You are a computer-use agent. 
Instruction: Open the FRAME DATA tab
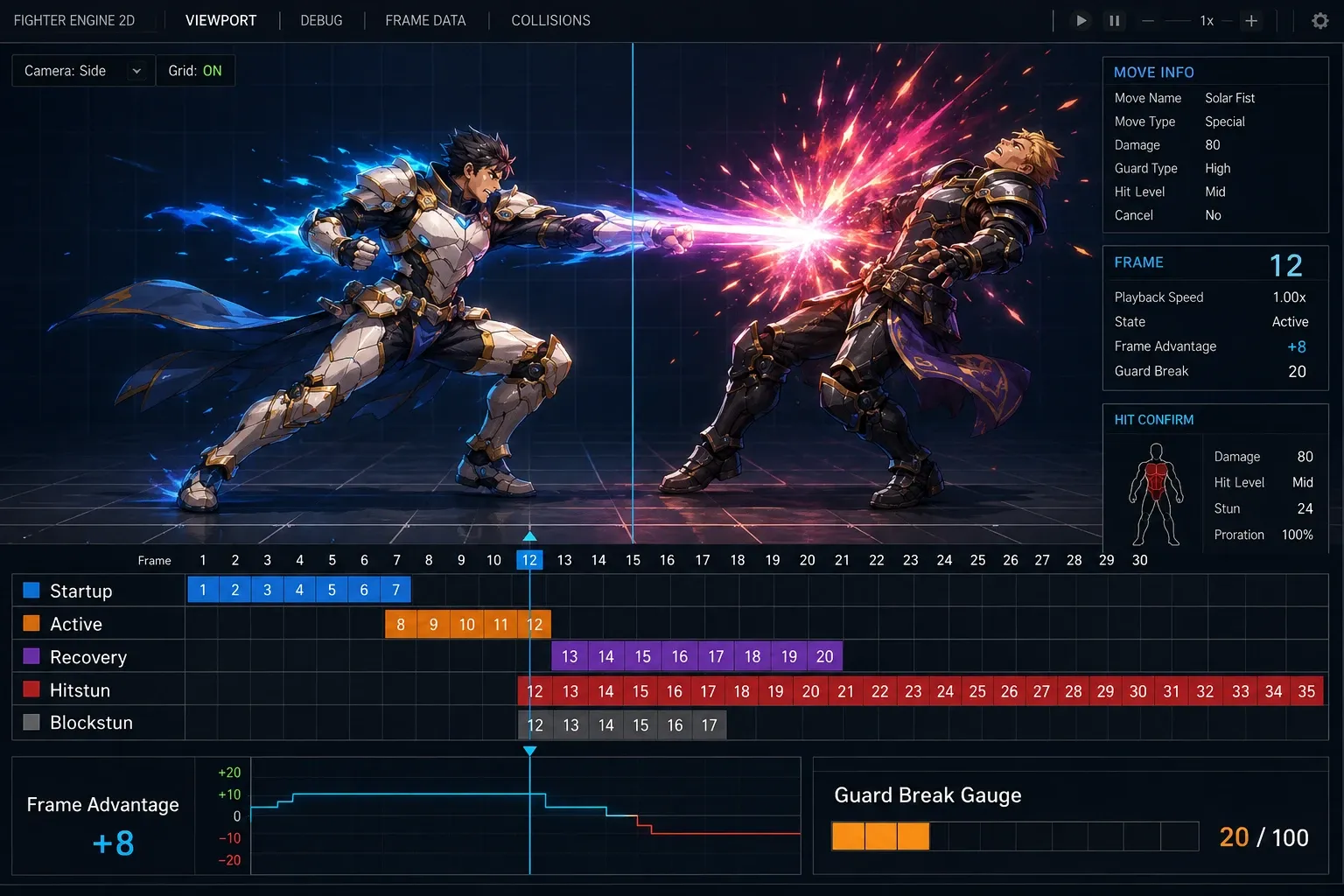tap(425, 20)
